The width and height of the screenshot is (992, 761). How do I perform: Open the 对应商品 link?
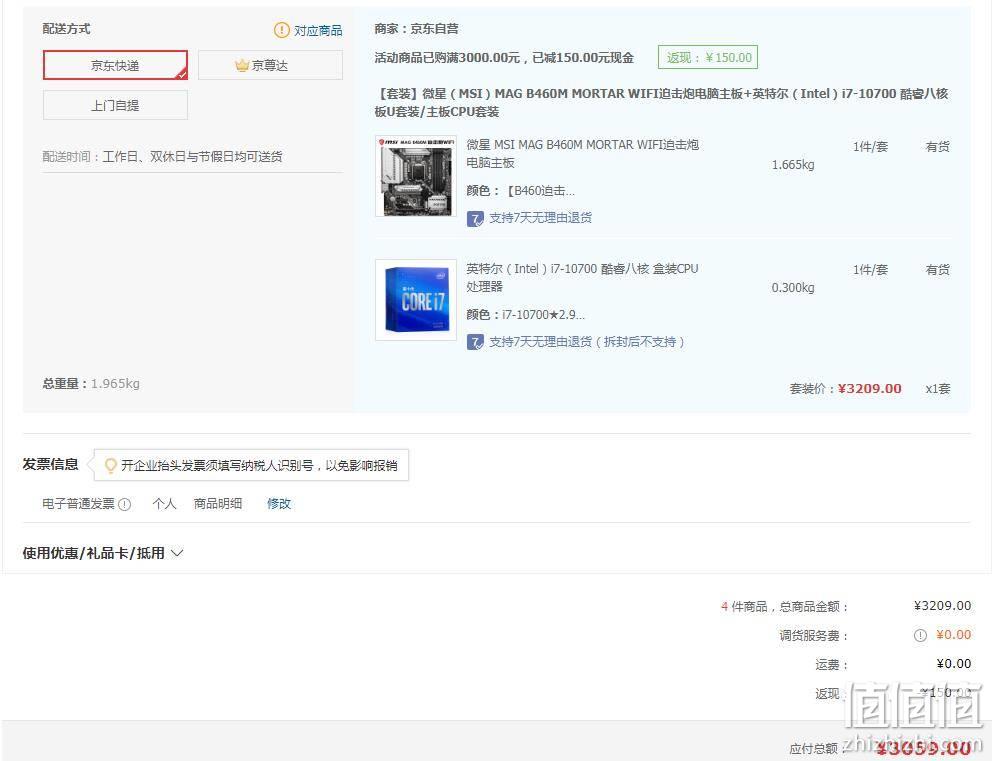point(318,30)
